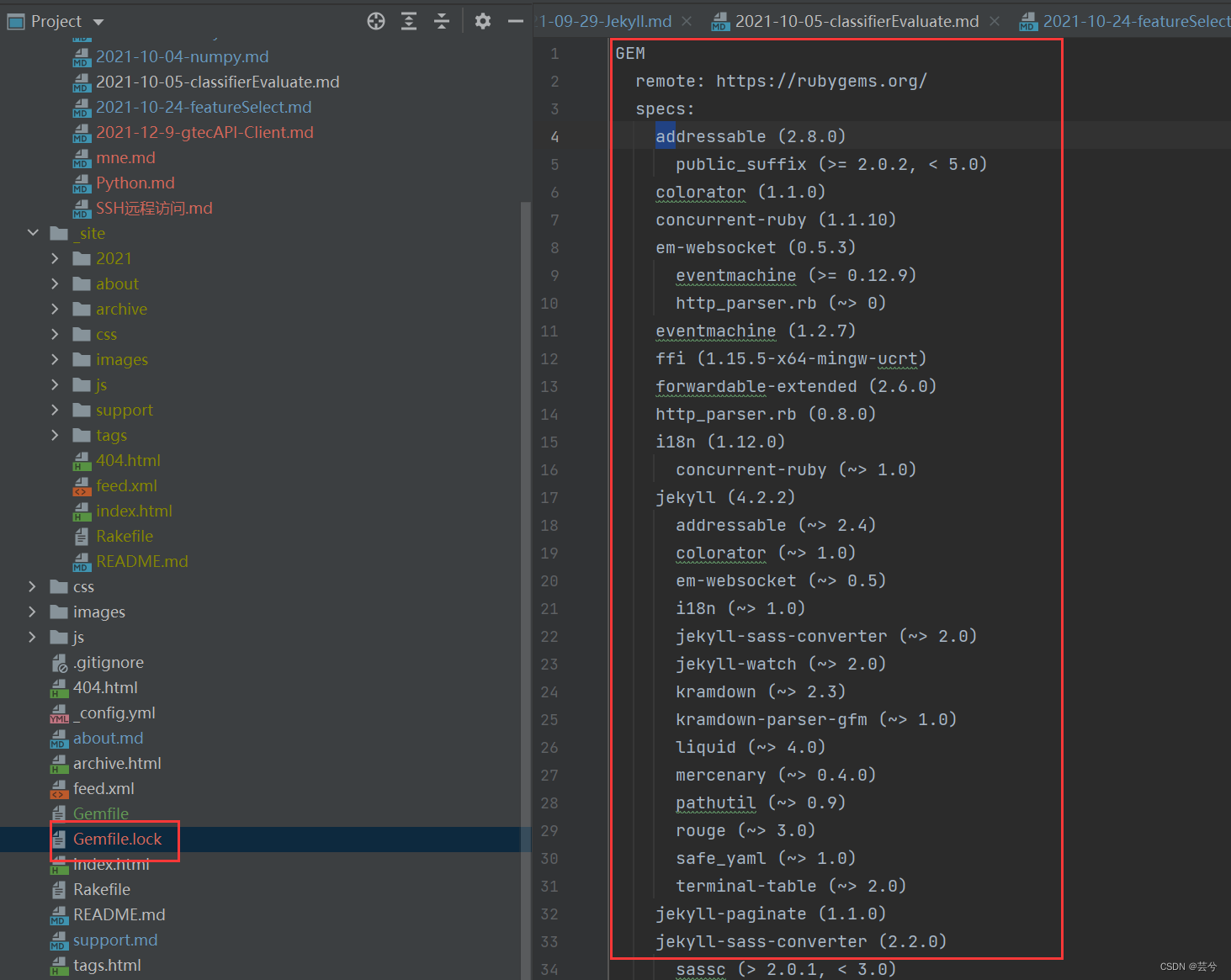1231x980 pixels.
Task: Click the Expand All icon in Project toolbar
Action: pos(409,21)
